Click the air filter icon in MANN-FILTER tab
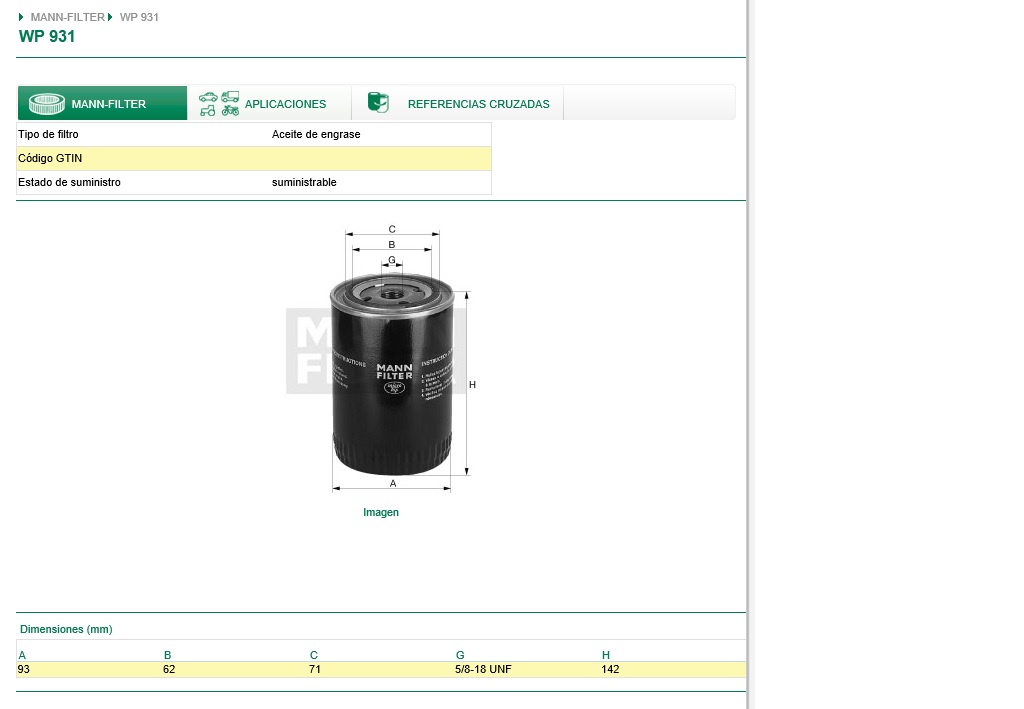The width and height of the screenshot is (1024, 709). point(46,103)
